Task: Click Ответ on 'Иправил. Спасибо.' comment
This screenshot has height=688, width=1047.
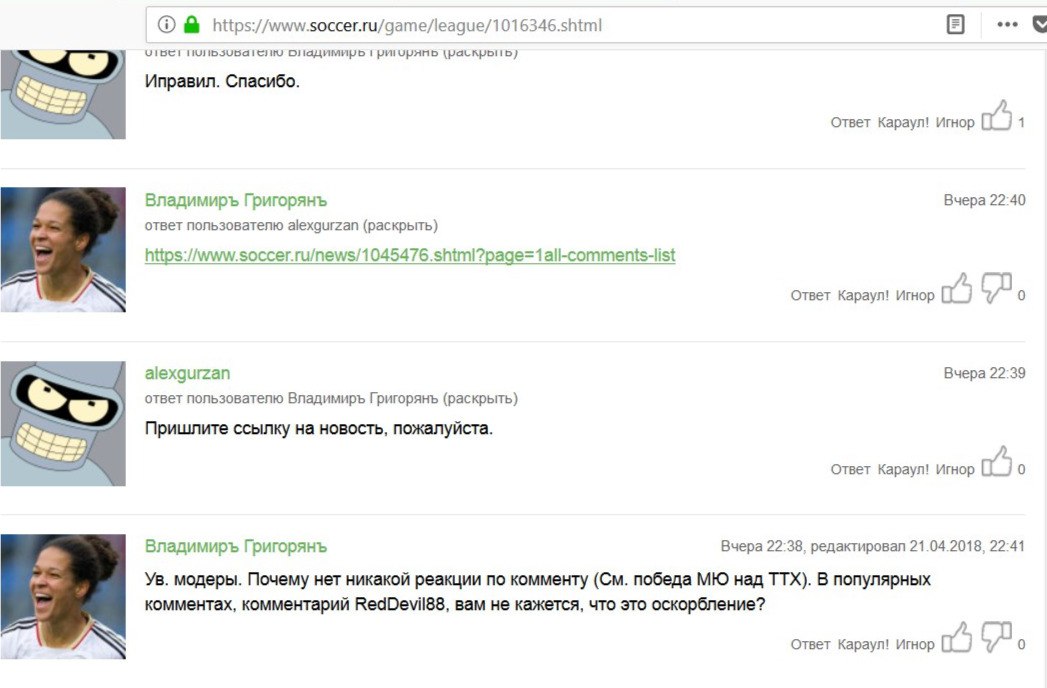Action: (850, 122)
